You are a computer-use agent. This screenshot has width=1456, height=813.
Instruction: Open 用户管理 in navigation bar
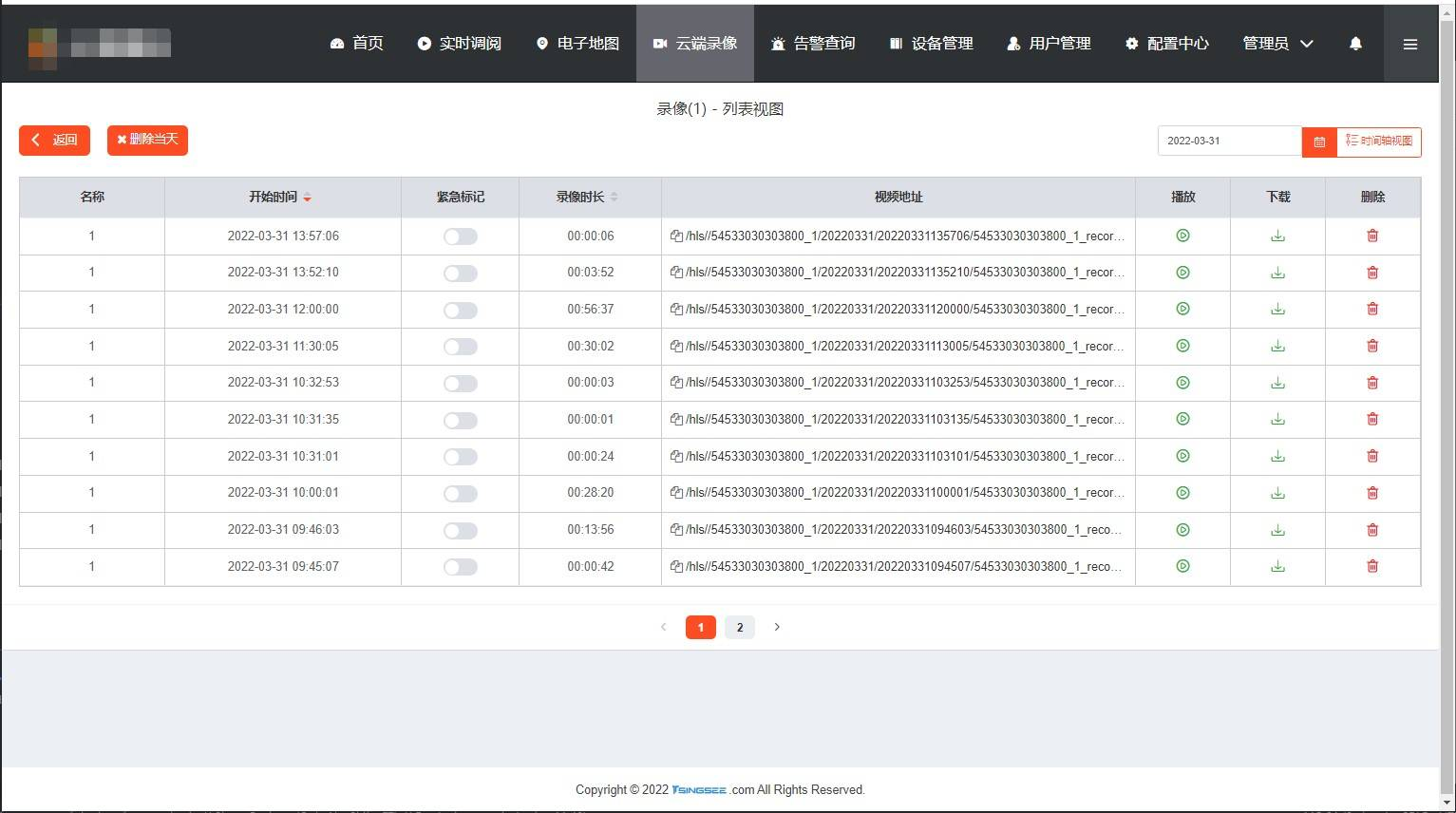point(1049,44)
